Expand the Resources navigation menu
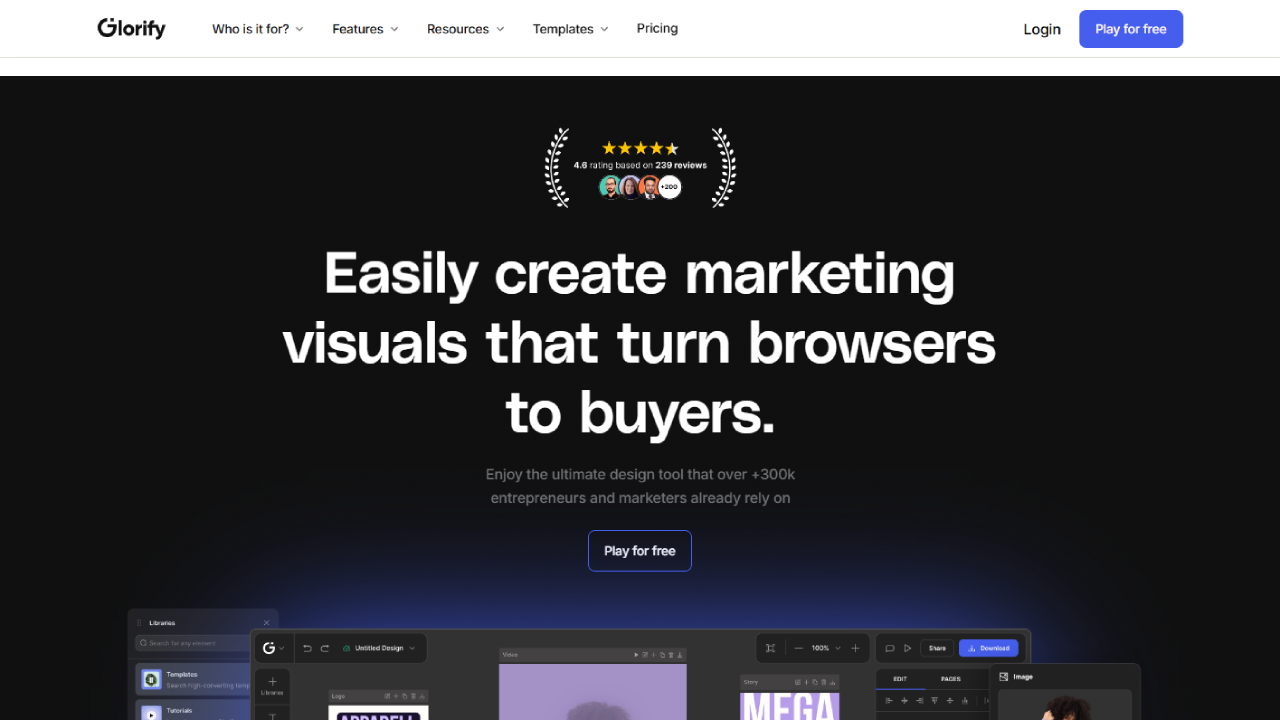This screenshot has width=1280, height=720. click(466, 29)
